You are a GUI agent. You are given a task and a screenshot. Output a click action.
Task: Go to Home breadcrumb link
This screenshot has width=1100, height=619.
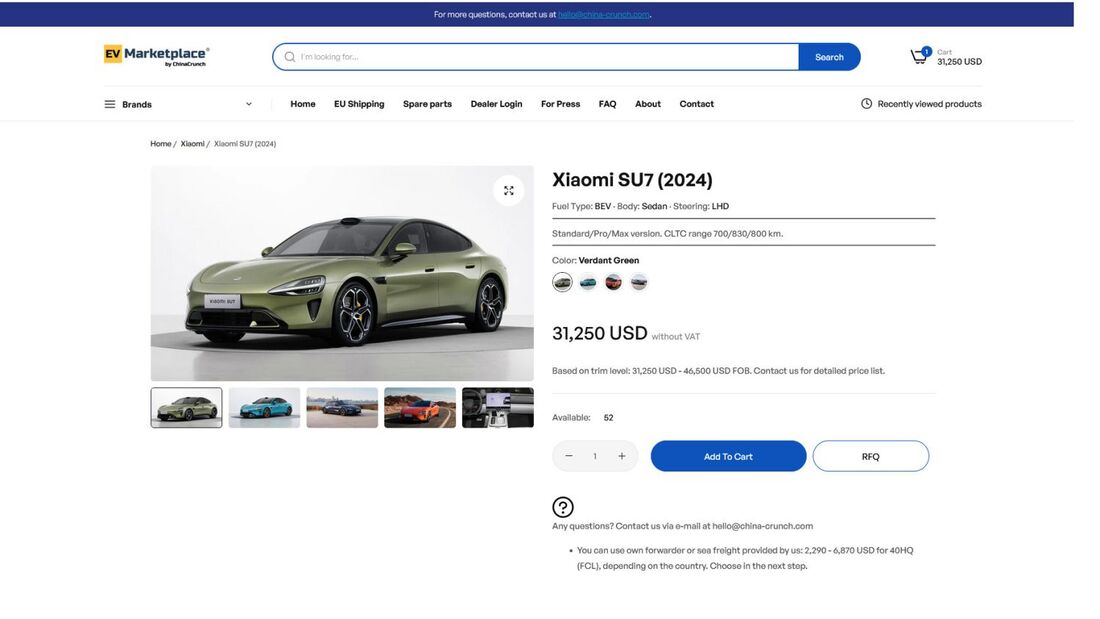tap(161, 144)
